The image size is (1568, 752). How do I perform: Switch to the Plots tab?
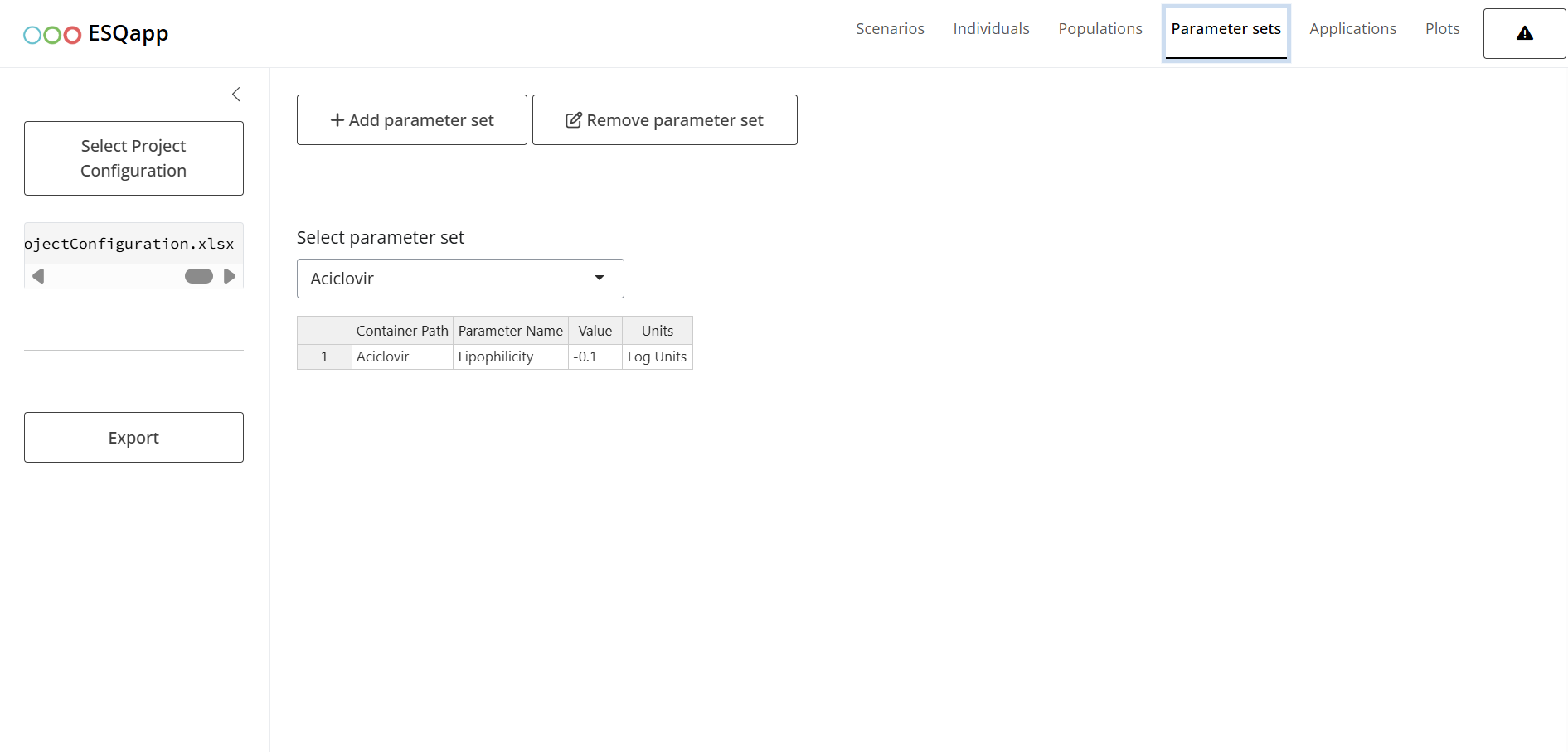[x=1442, y=29]
